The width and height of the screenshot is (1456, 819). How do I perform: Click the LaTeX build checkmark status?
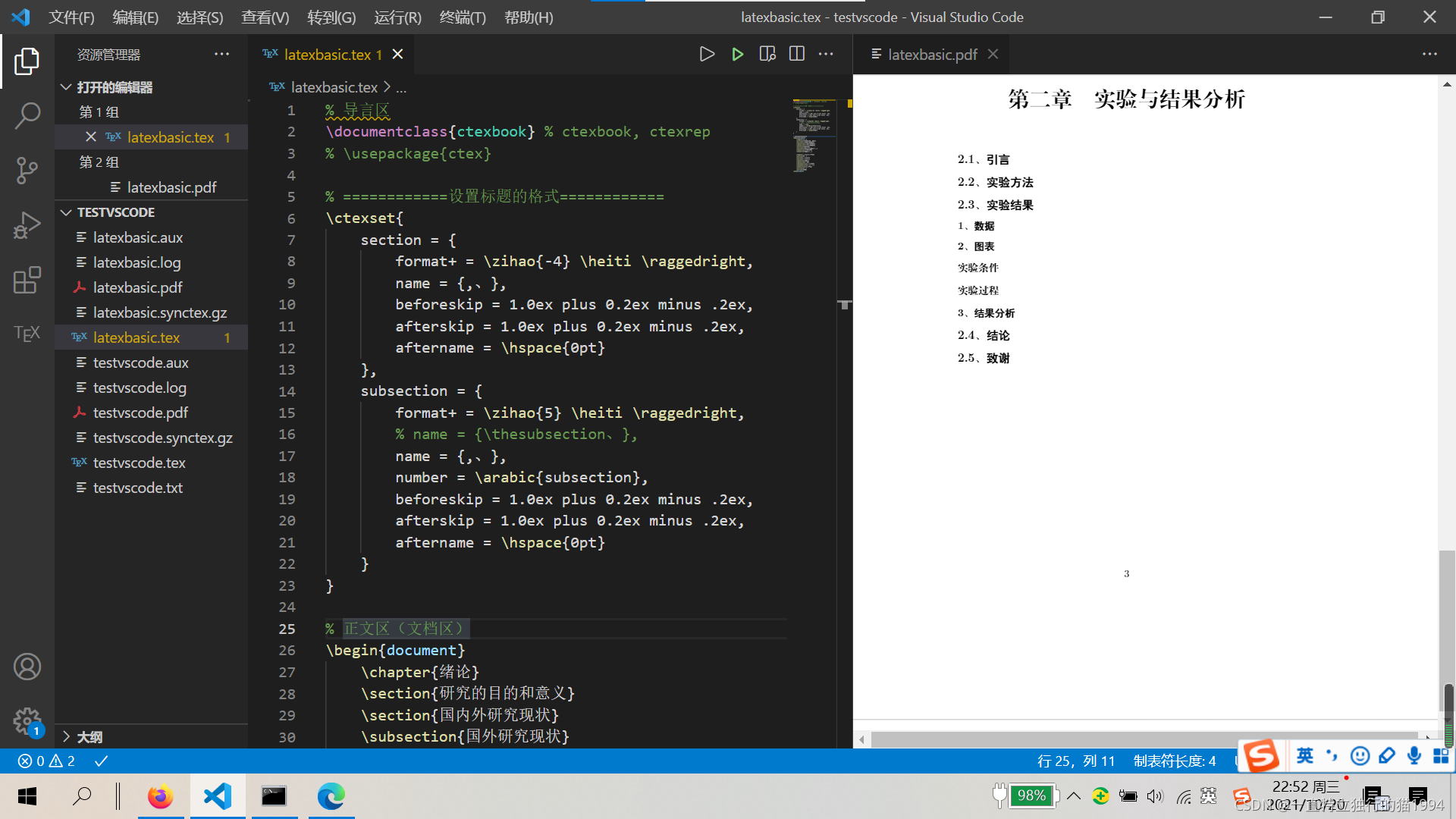[x=101, y=761]
